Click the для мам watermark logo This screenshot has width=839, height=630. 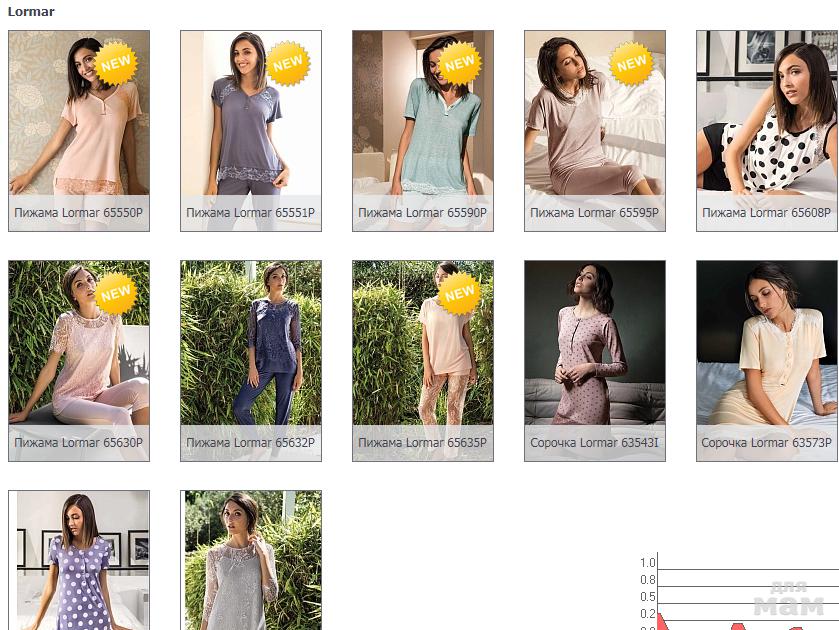(789, 599)
